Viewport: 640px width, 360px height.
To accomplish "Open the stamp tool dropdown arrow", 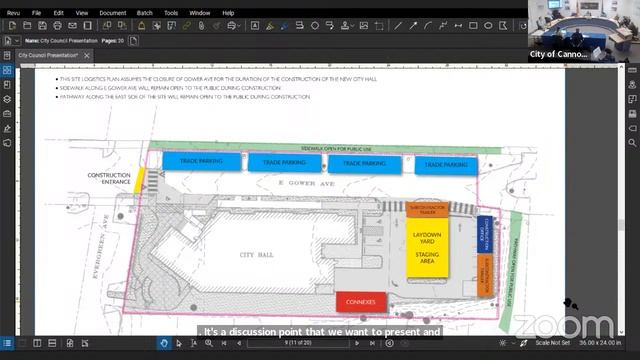I will click(x=352, y=26).
